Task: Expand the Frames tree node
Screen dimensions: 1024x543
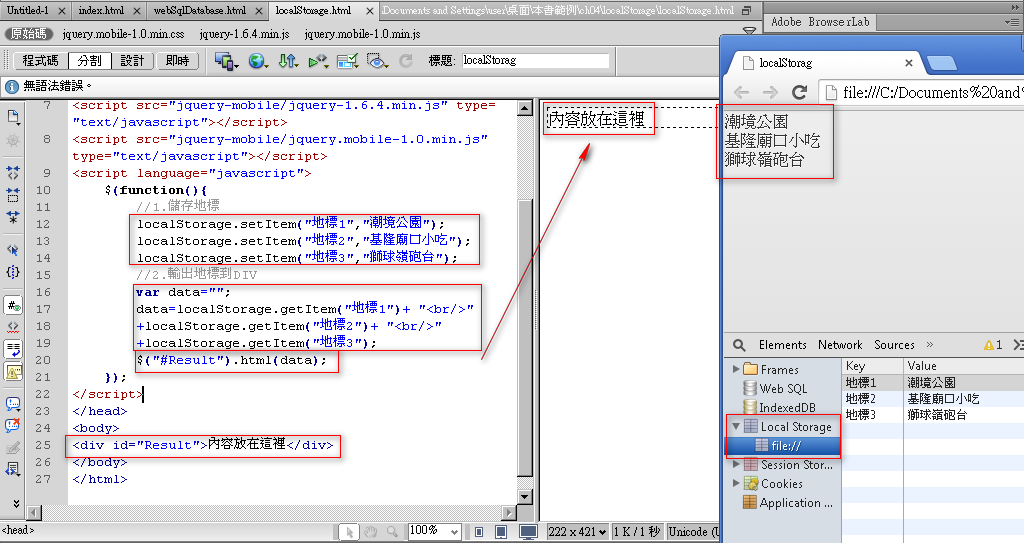Action: coord(736,369)
